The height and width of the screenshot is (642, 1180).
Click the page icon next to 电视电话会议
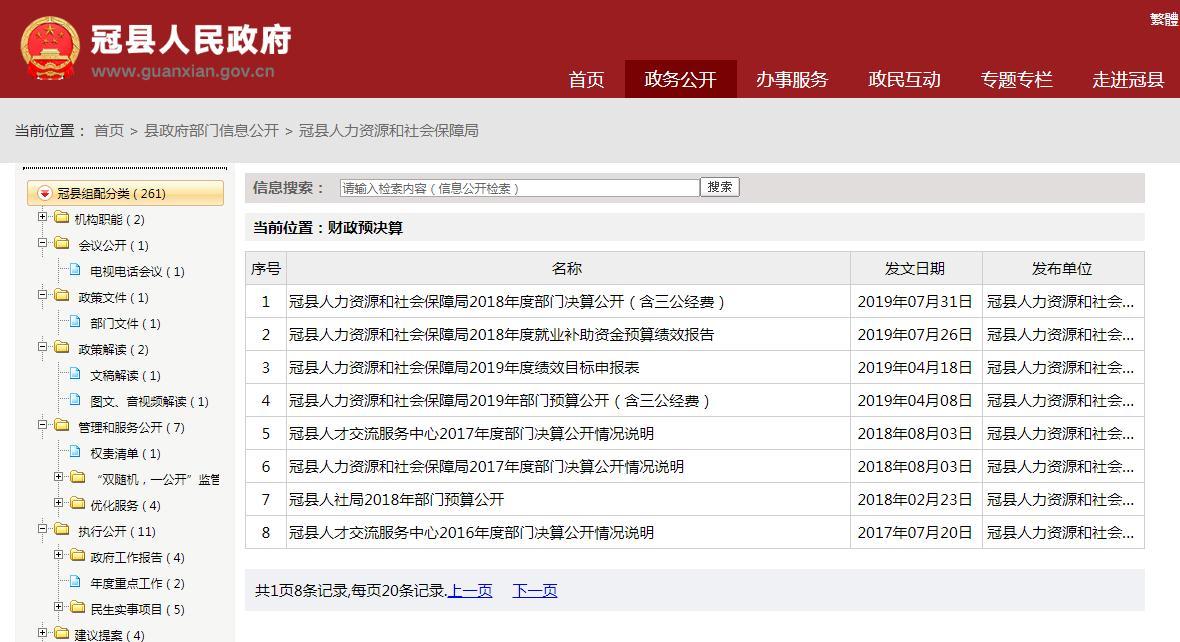point(75,269)
